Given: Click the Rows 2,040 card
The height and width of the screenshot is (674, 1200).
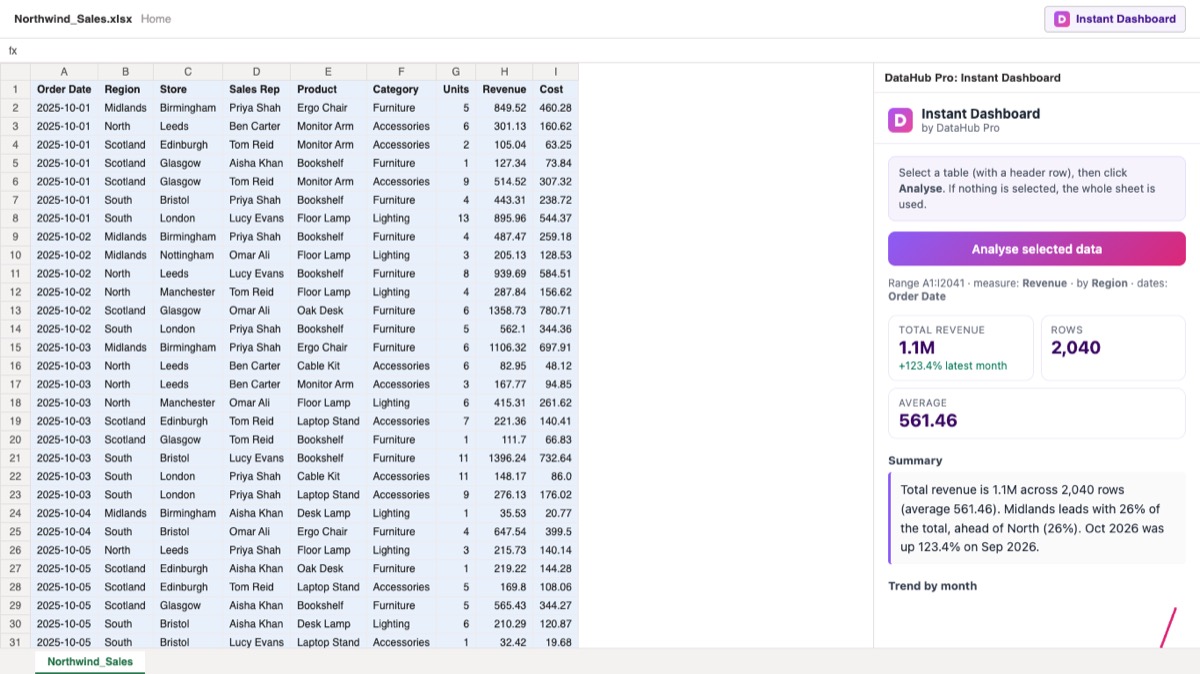Looking at the screenshot, I should click(1113, 348).
